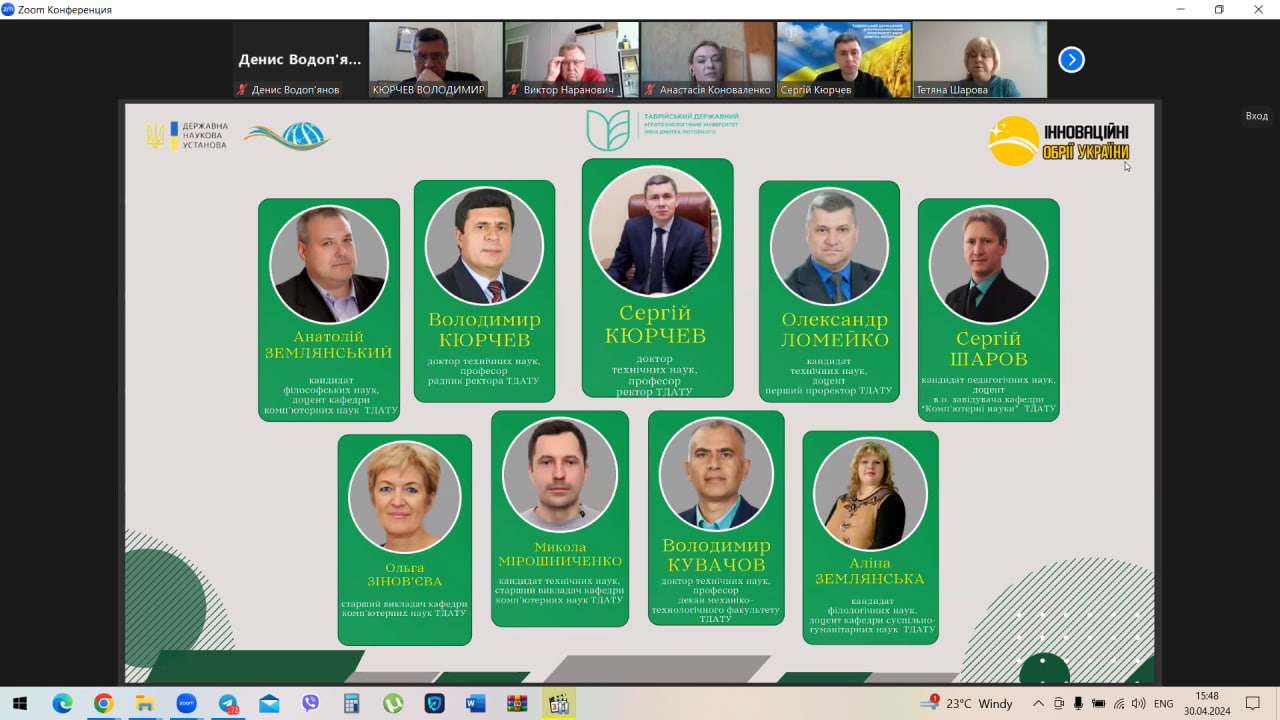Screen dimensions: 1280x720
Task: Open Денис Водоп'янов participant video tile
Action: (300, 60)
